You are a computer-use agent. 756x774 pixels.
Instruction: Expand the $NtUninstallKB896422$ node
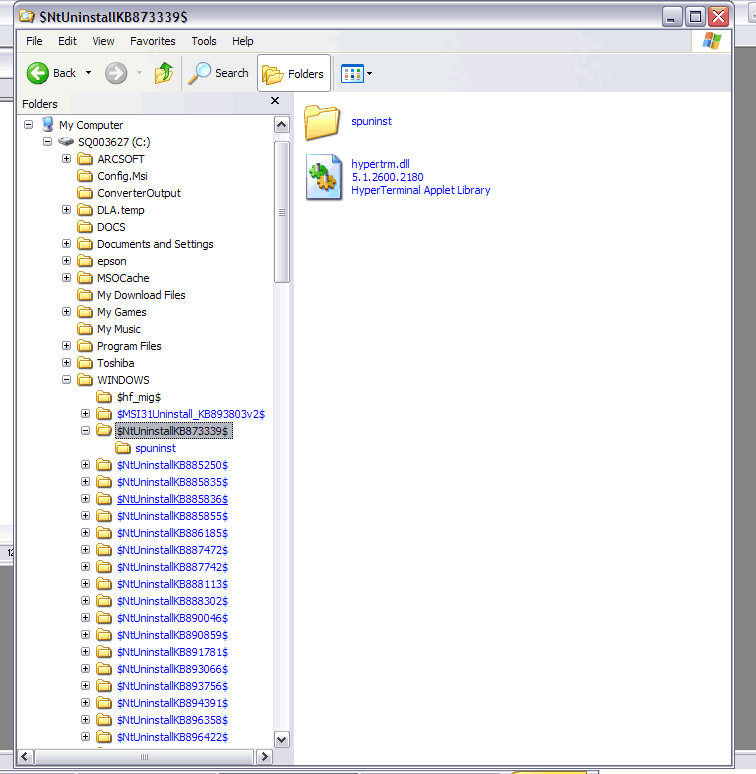(x=85, y=736)
